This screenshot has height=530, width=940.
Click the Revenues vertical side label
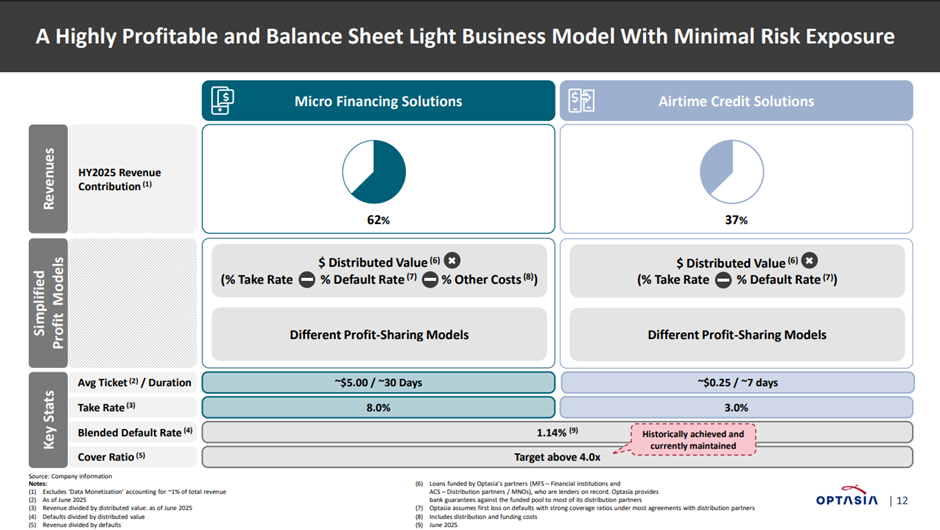coord(52,180)
